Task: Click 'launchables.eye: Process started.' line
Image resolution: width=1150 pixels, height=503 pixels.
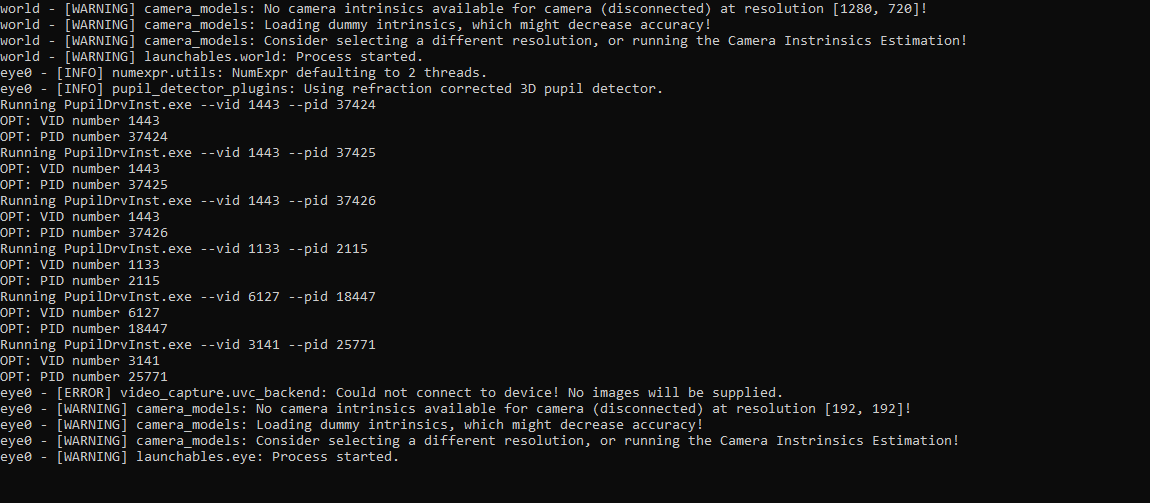Action: coord(199,457)
